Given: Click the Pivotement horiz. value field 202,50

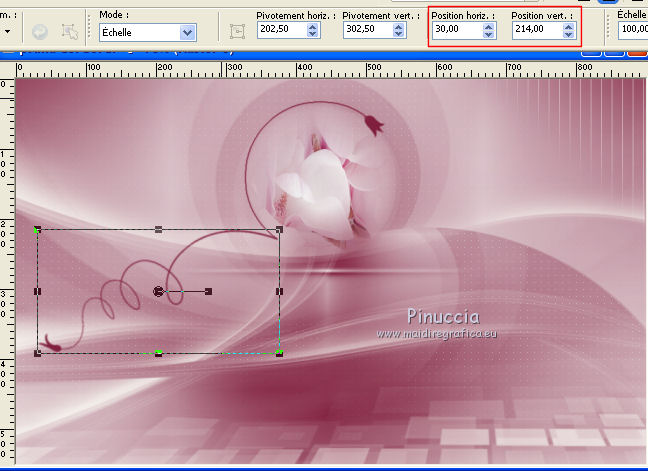Looking at the screenshot, I should [x=282, y=30].
